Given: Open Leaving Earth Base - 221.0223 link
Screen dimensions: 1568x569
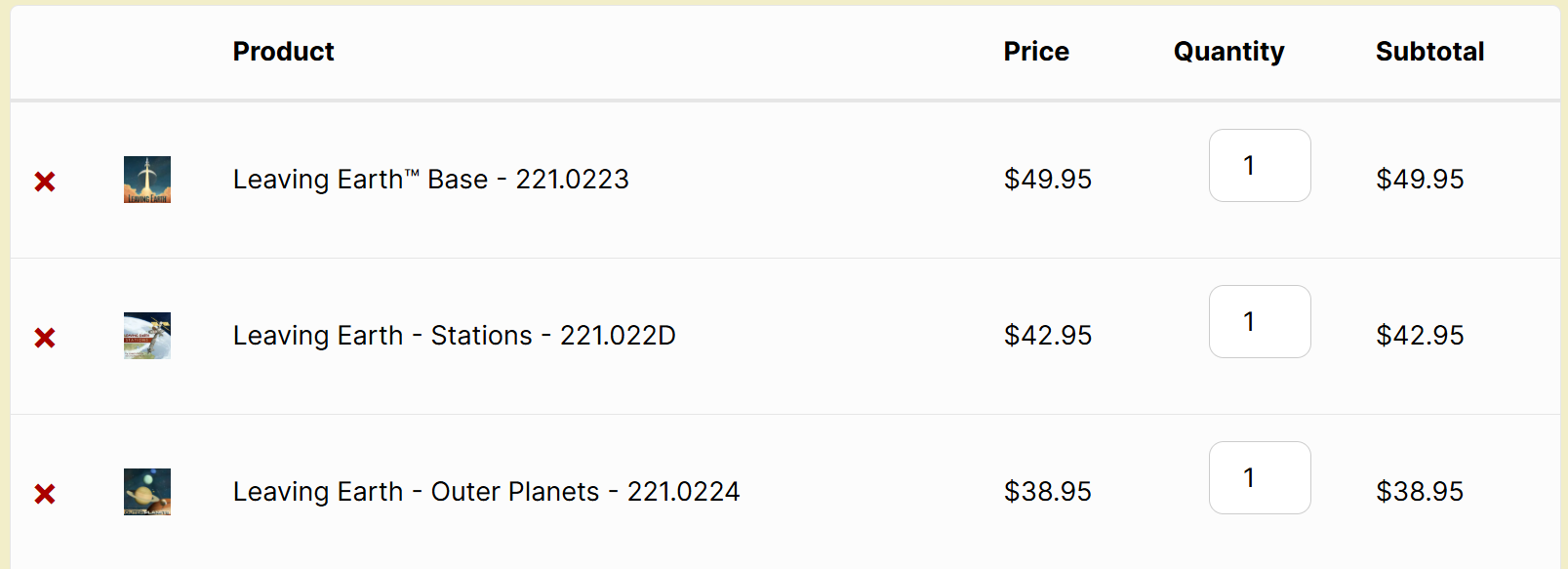Looking at the screenshot, I should coord(430,180).
